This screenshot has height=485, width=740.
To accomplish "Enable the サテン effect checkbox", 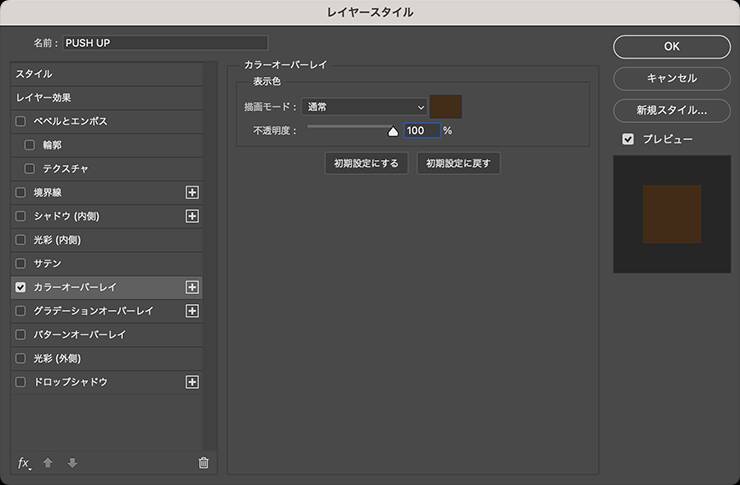I will (21, 263).
